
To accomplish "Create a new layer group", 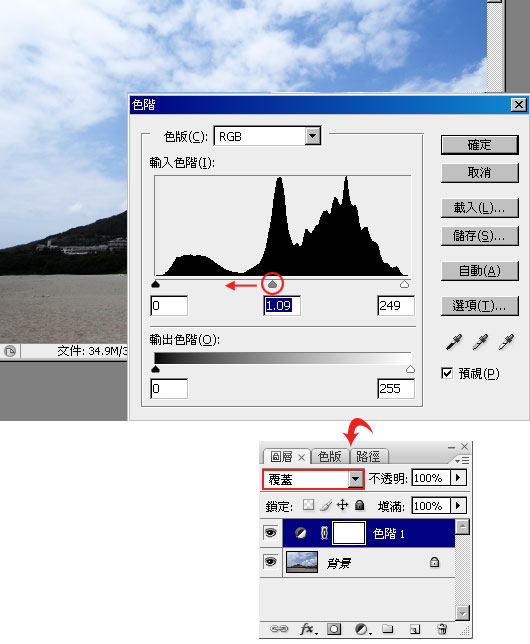I will click(x=387, y=629).
